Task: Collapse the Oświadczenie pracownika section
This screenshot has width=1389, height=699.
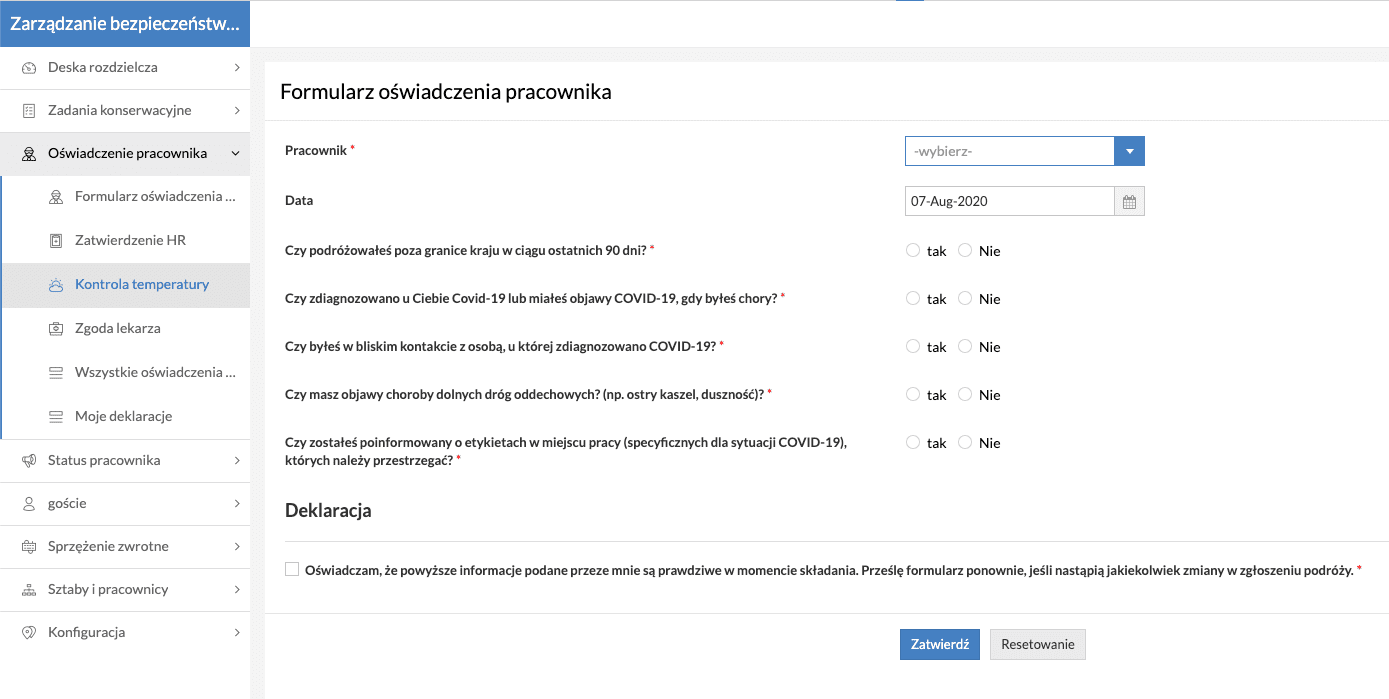Action: (236, 154)
